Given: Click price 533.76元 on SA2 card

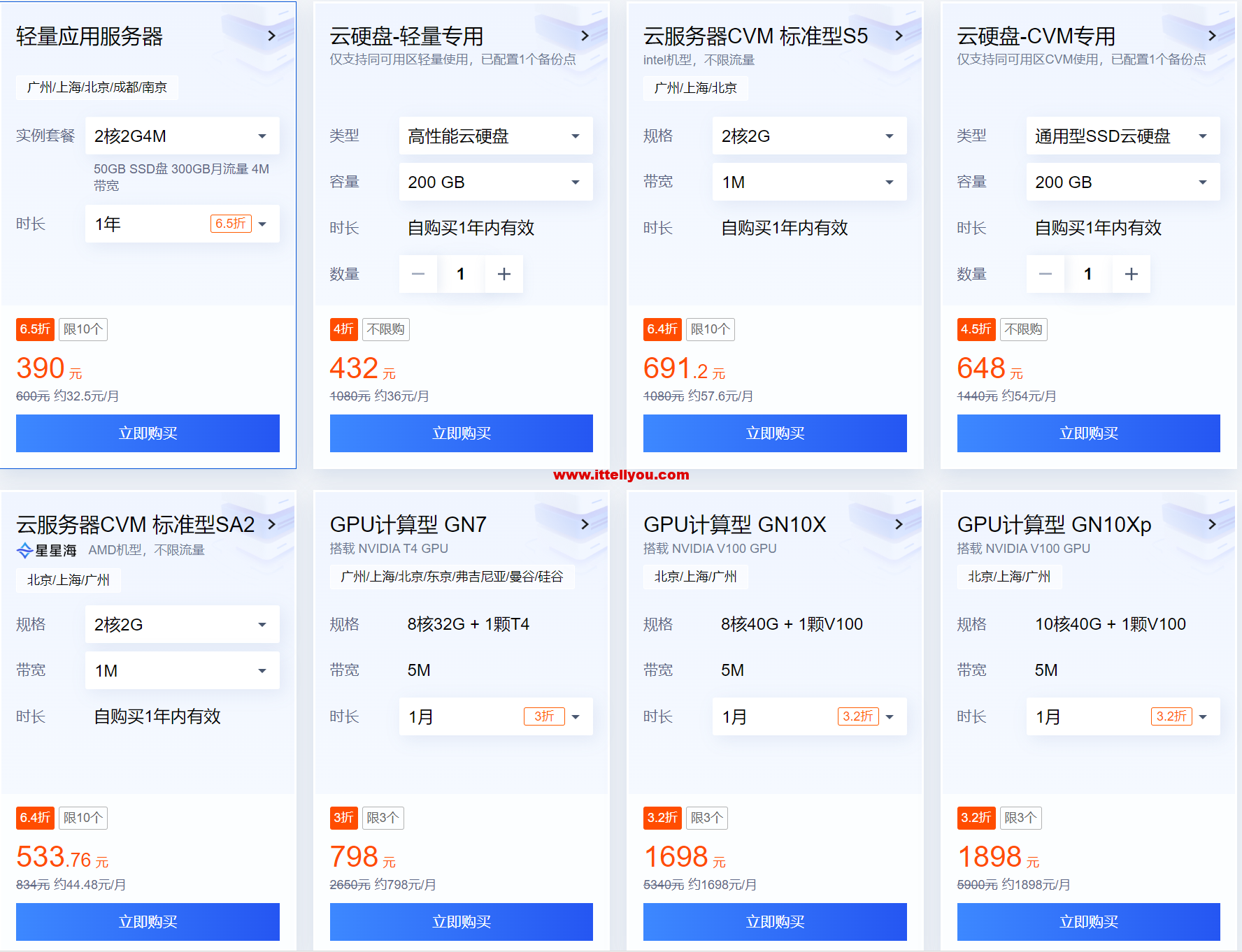Looking at the screenshot, I should pyautogui.click(x=62, y=858).
